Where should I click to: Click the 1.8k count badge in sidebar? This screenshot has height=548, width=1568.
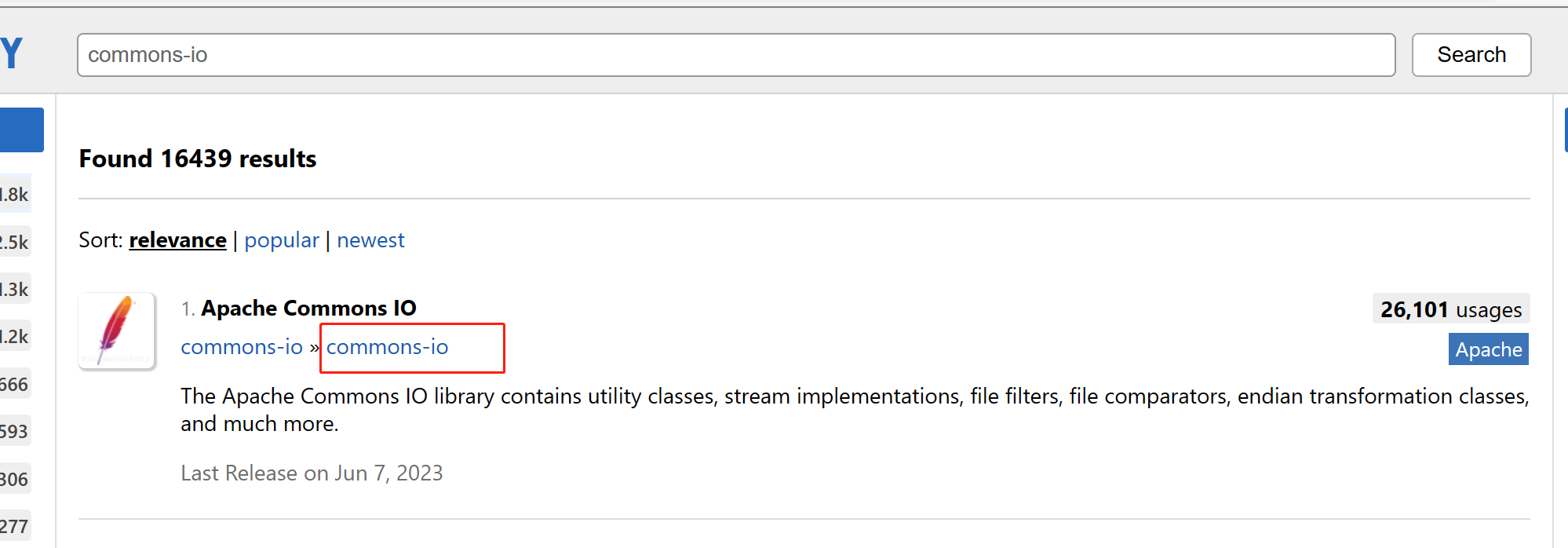(14, 195)
